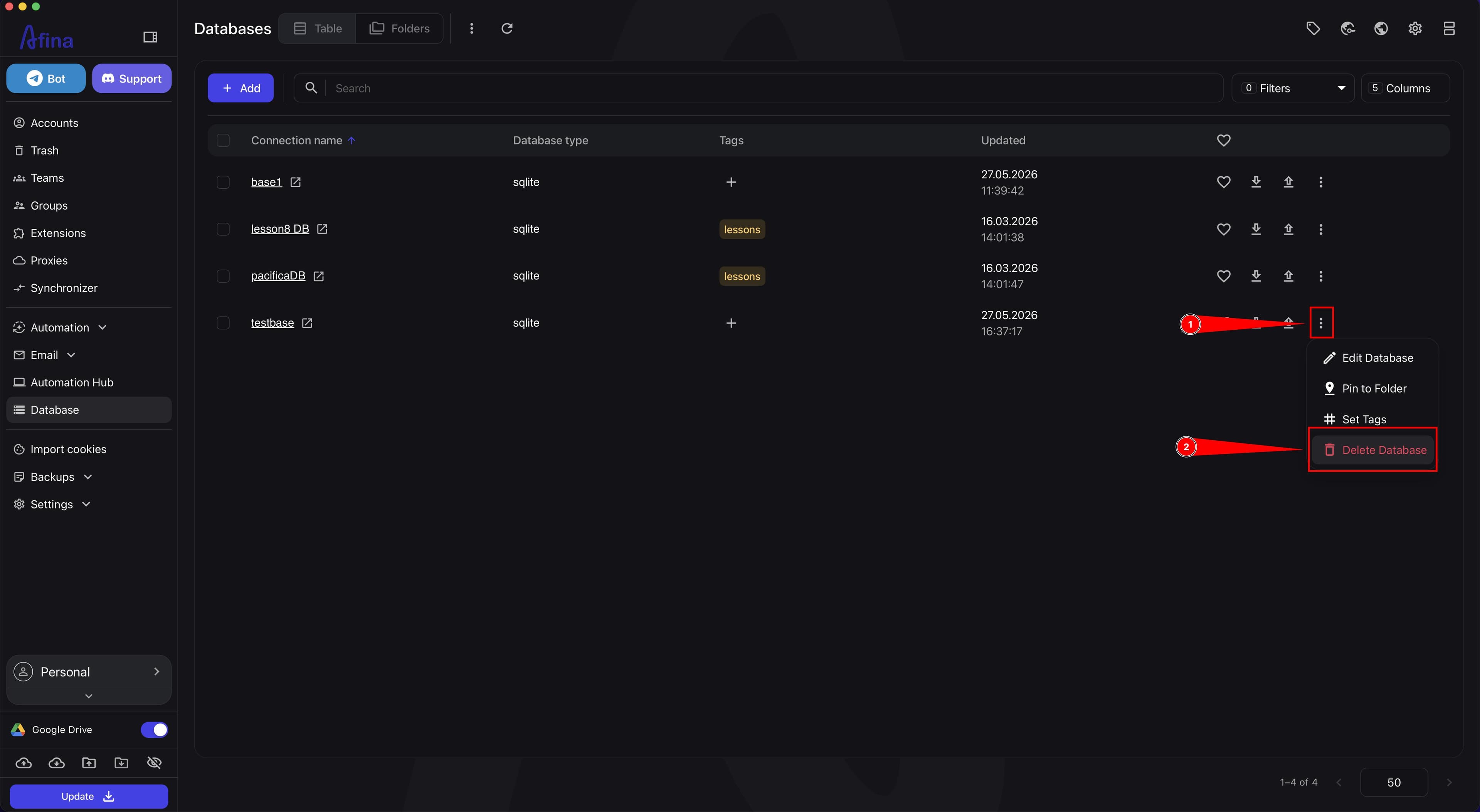
Task: Sort by Connection name column header
Action: pos(296,141)
